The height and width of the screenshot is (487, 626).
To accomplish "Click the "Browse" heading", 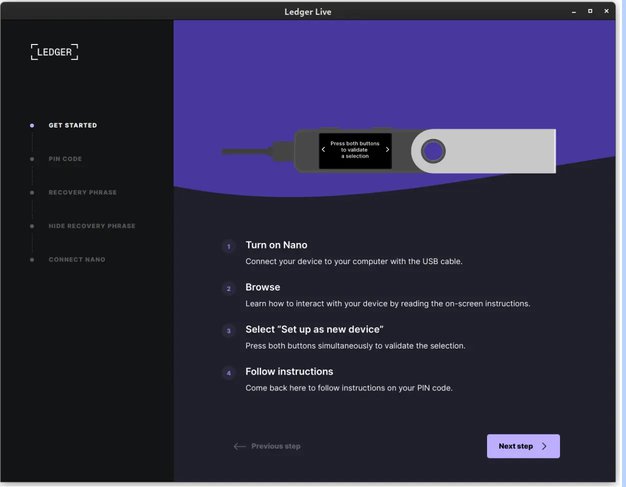I will [263, 287].
